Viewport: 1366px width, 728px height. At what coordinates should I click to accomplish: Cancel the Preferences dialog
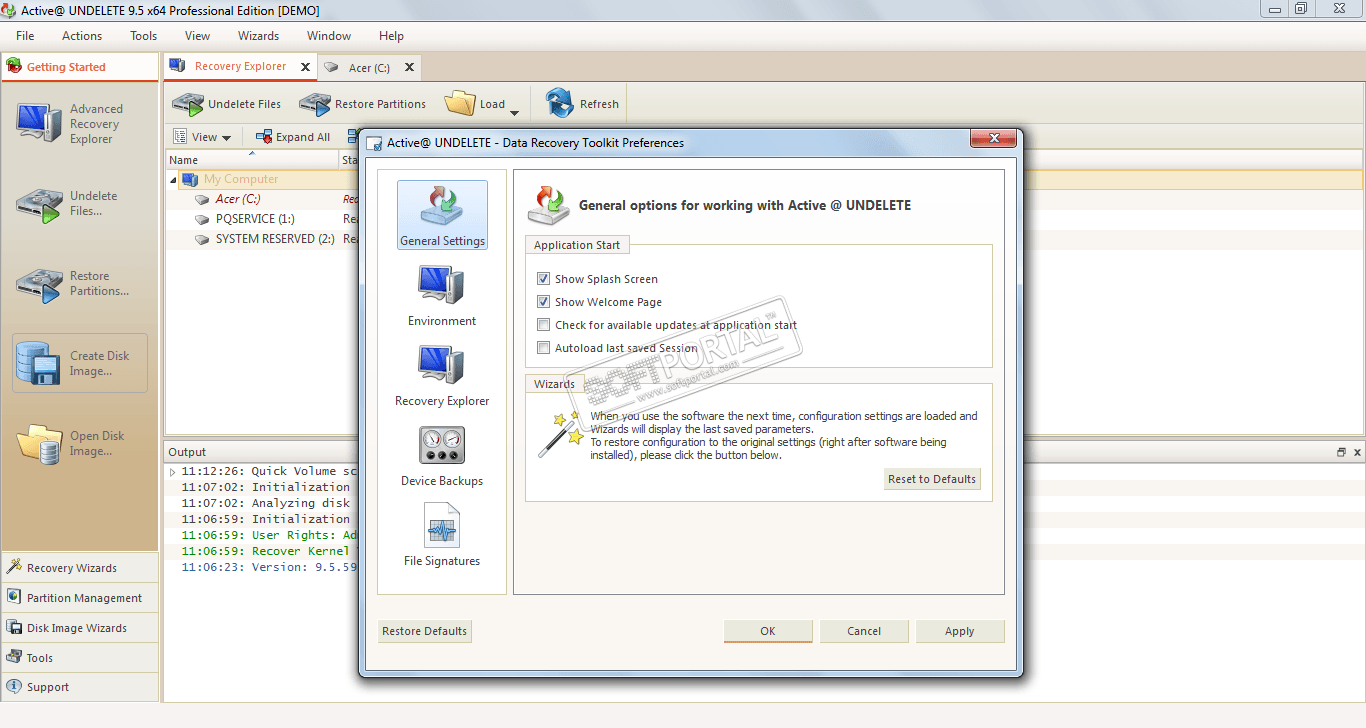click(864, 631)
